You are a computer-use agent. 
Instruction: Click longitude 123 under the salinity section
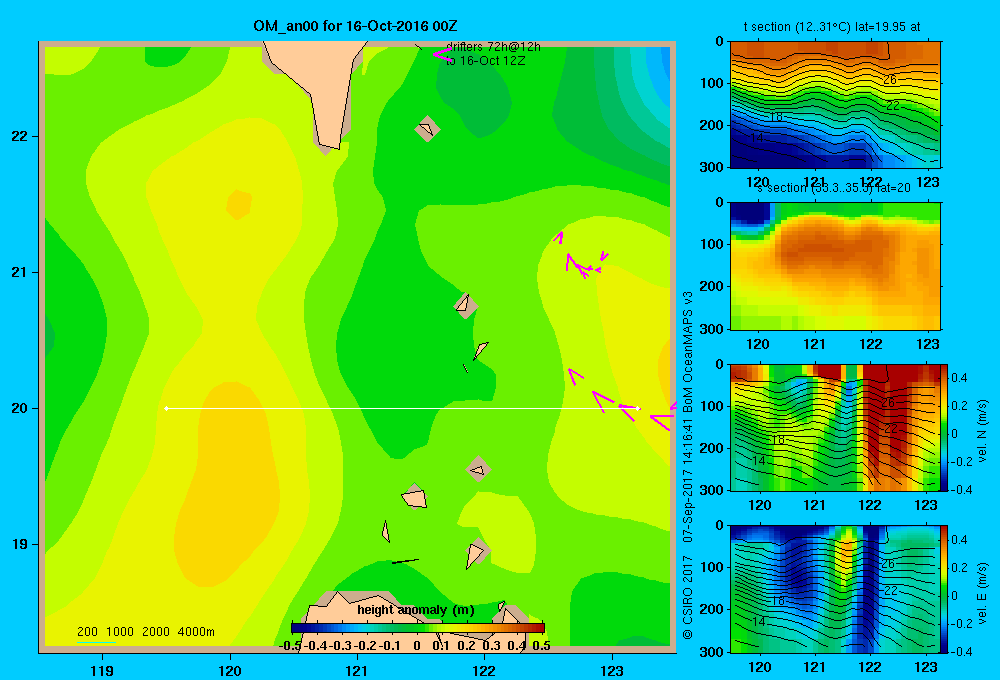tap(927, 344)
